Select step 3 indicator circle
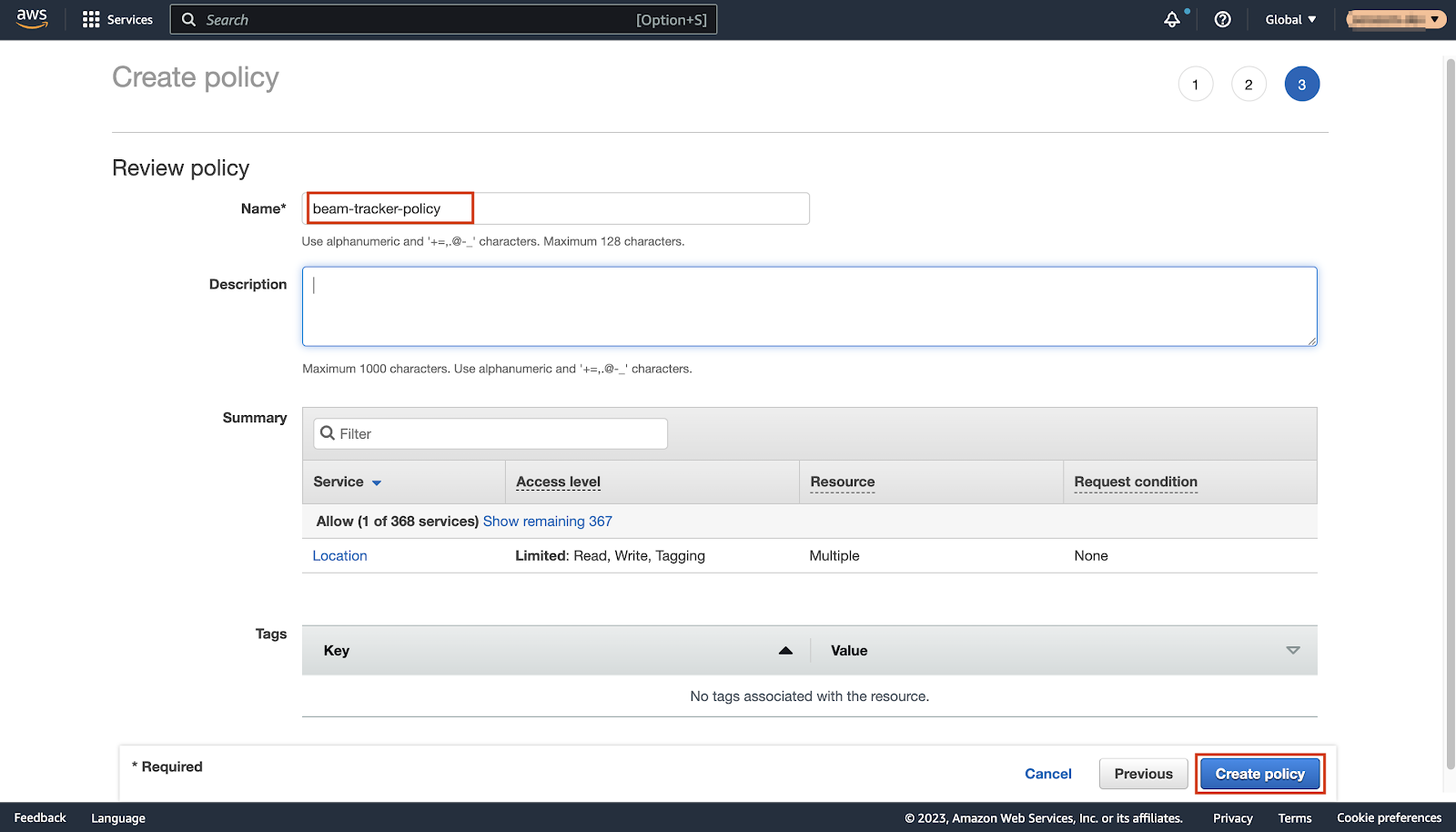 1301,85
